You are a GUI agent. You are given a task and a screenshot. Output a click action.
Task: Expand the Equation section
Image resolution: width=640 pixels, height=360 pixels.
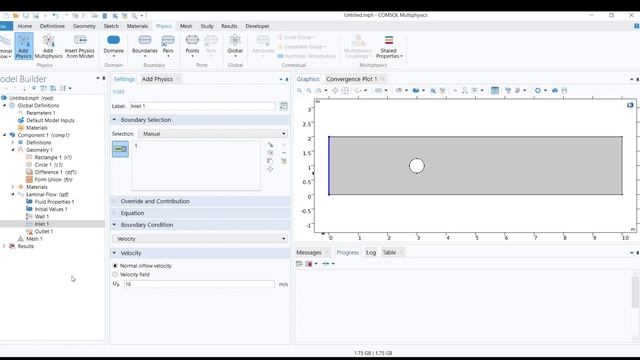pos(115,213)
